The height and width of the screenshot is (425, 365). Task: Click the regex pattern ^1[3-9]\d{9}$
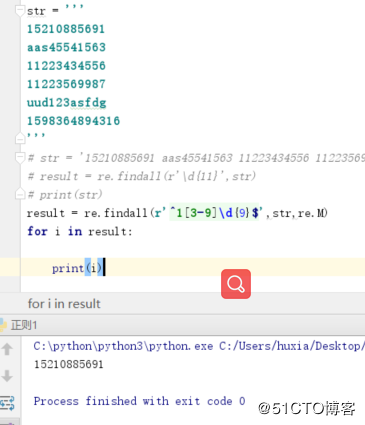pos(214,213)
